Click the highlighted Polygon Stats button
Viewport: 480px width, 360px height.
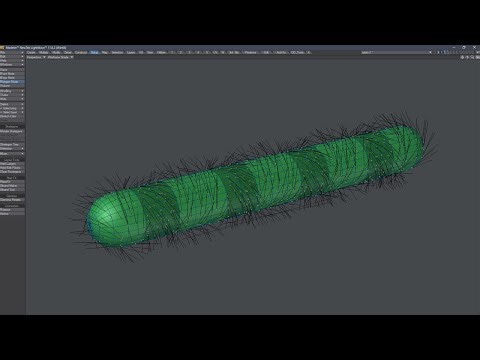coord(12,82)
